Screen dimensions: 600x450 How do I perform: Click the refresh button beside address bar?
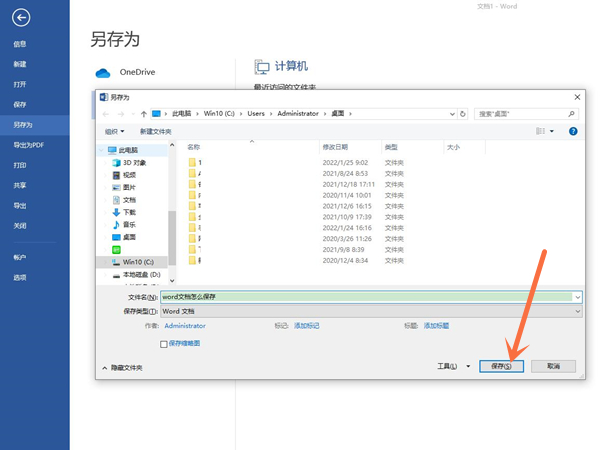(x=463, y=114)
